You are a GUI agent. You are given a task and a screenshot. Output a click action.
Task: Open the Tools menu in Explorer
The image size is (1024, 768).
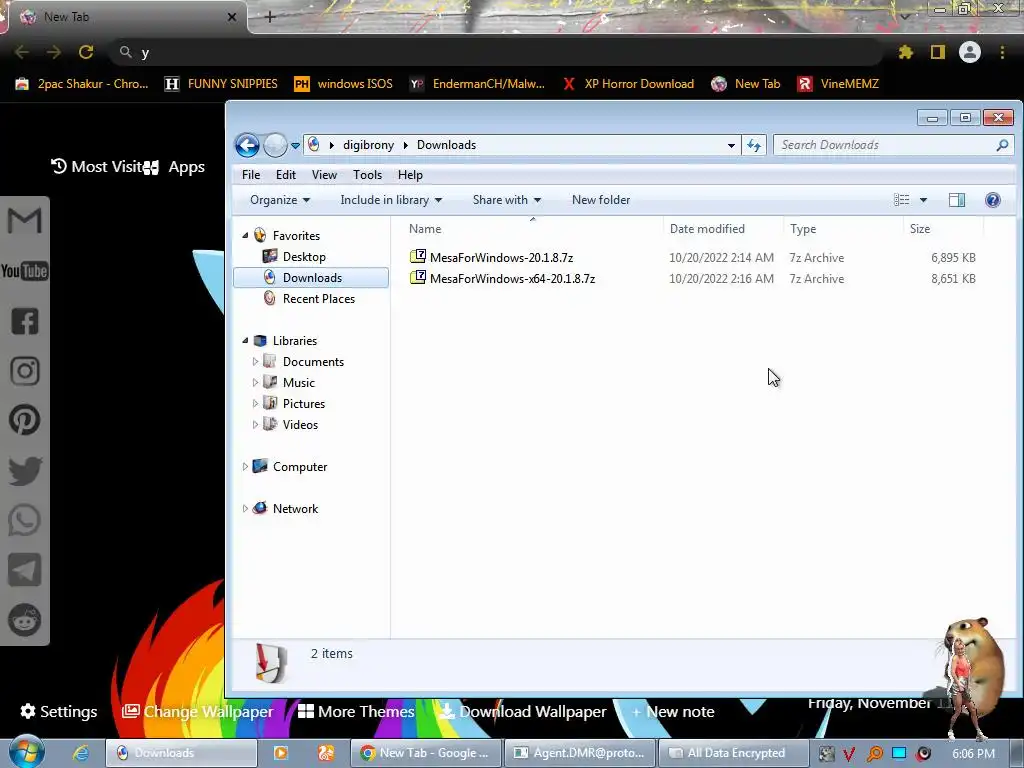click(x=367, y=174)
